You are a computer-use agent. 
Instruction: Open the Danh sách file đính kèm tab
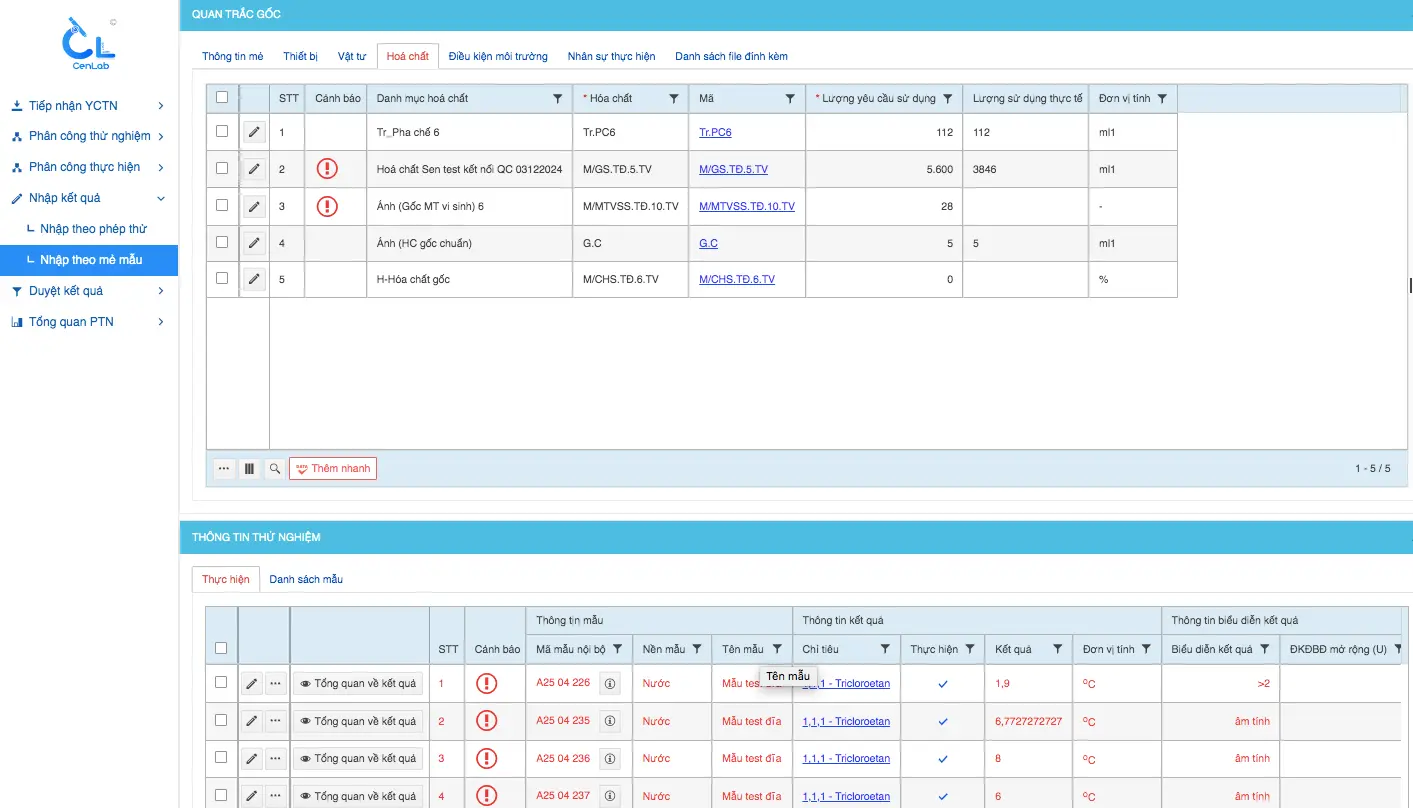point(731,56)
